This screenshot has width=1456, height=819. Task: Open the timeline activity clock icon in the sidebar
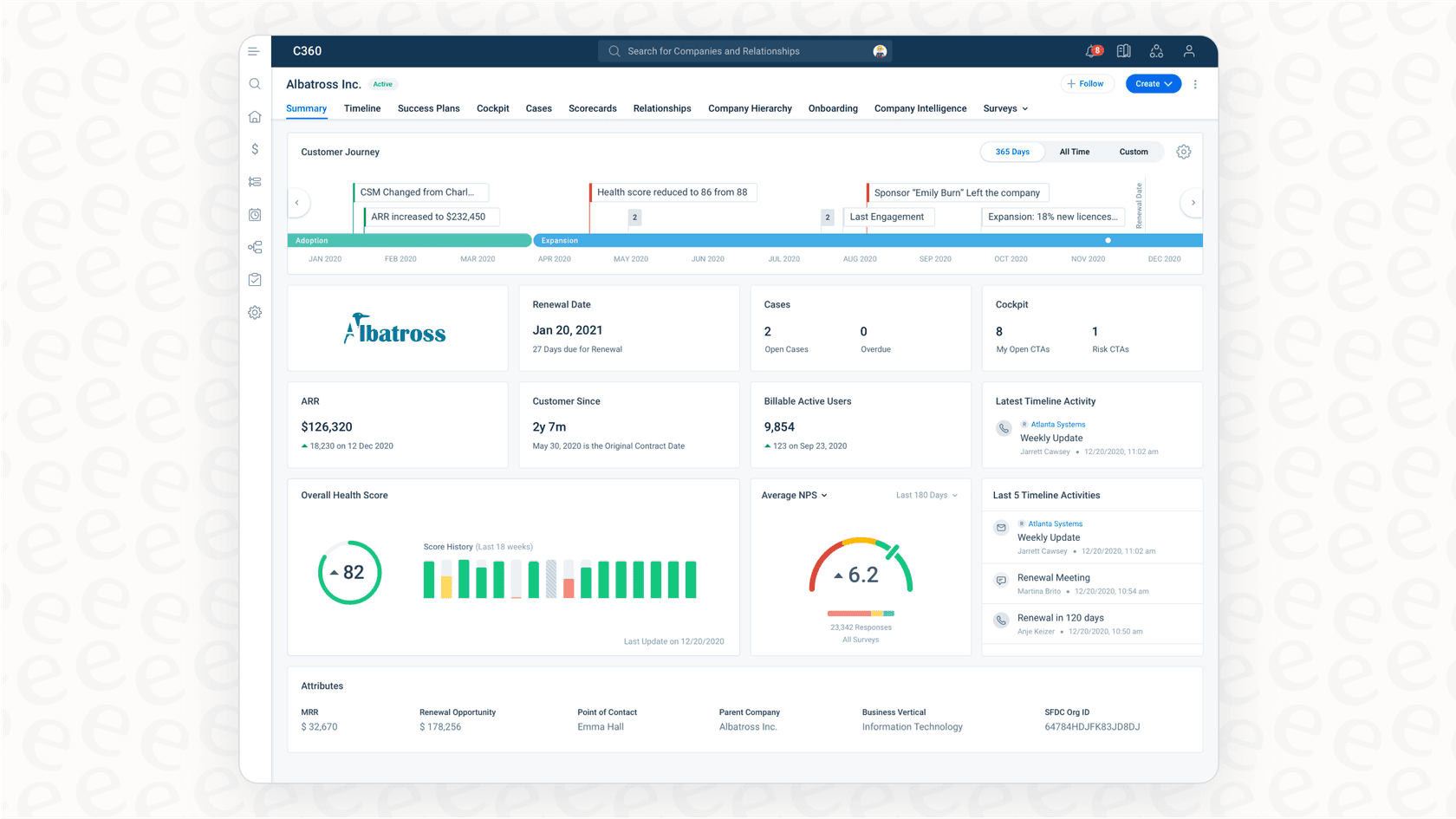(x=254, y=214)
